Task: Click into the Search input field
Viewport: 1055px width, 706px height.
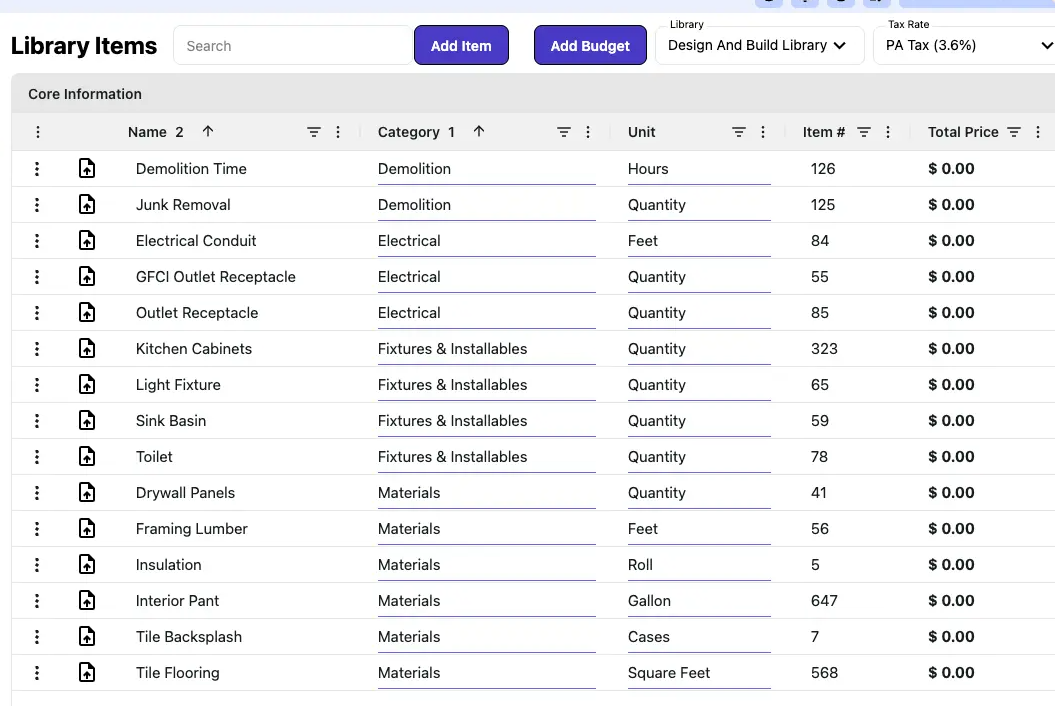Action: click(292, 46)
